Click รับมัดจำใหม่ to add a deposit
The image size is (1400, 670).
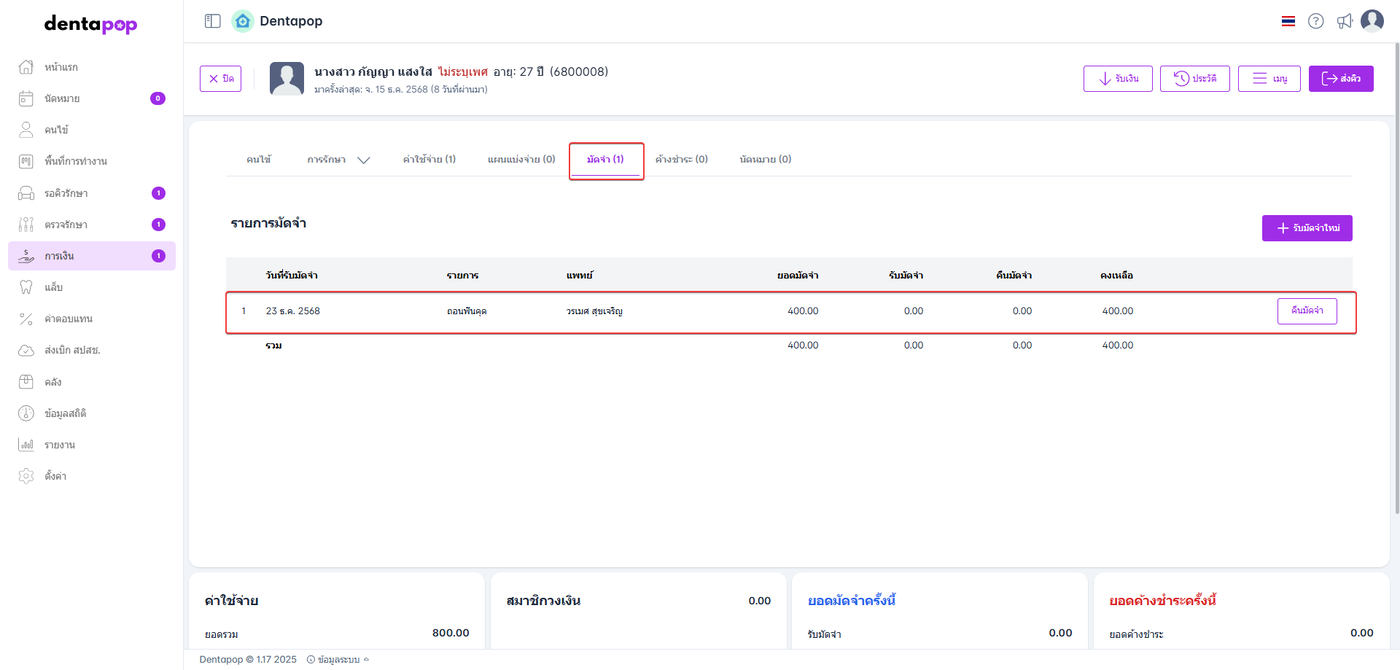(1307, 229)
